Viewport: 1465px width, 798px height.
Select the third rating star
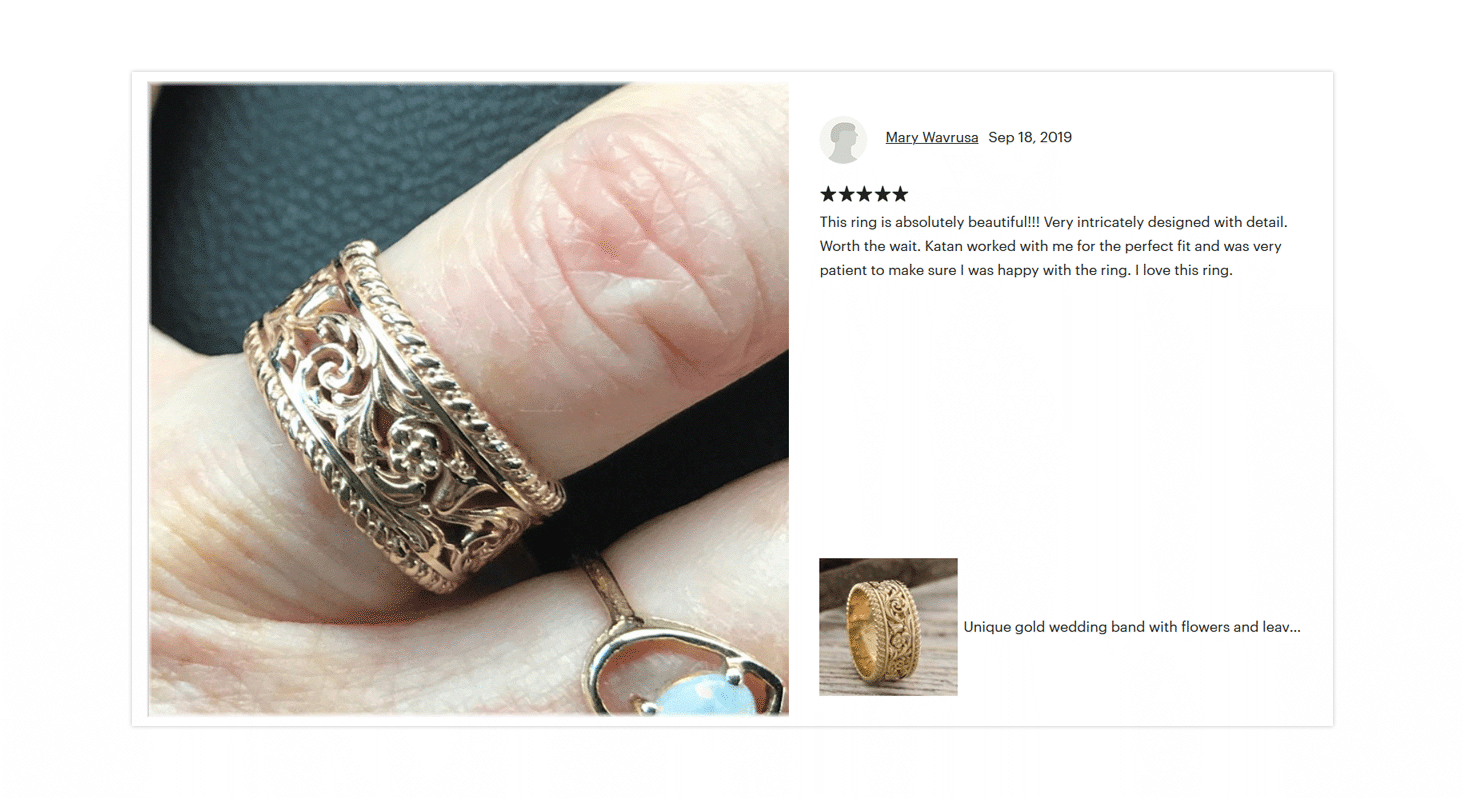(x=864, y=194)
